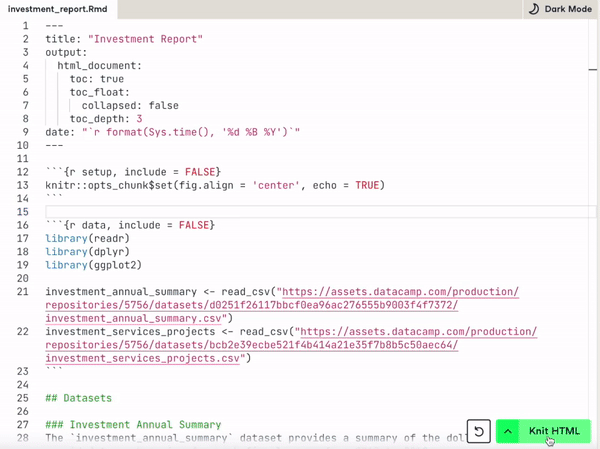Click 'library(readr)' line

point(88,238)
